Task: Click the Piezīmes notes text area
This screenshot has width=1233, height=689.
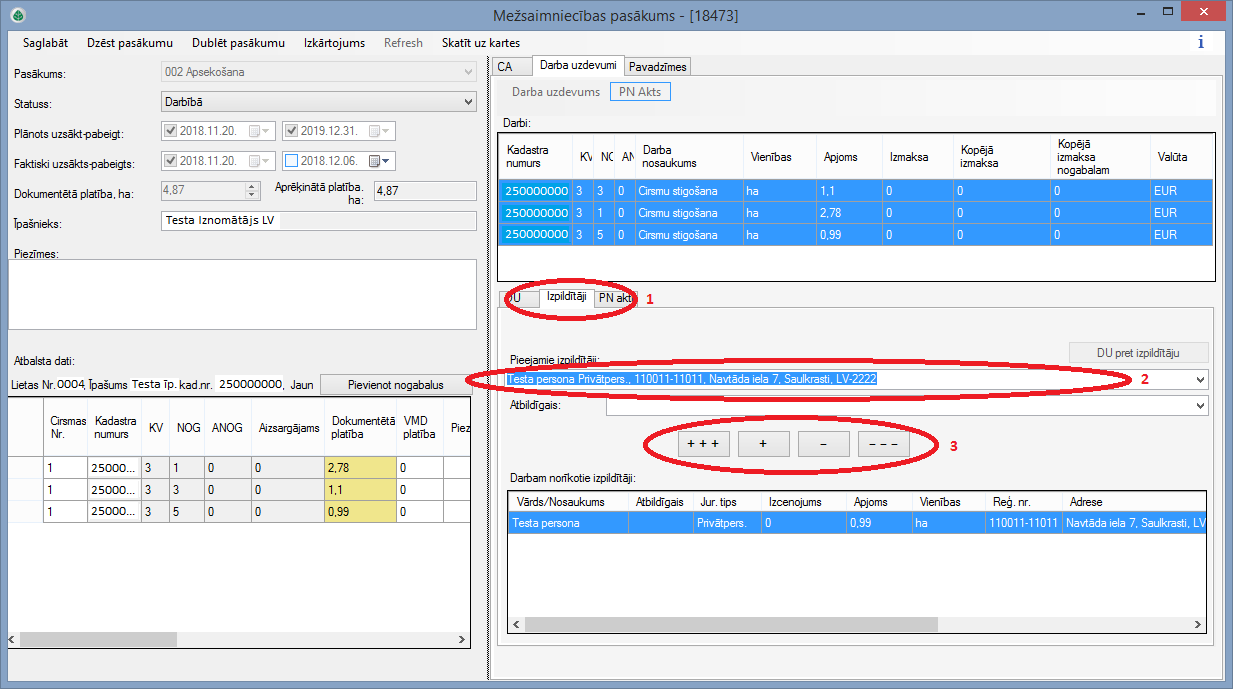Action: tap(242, 295)
